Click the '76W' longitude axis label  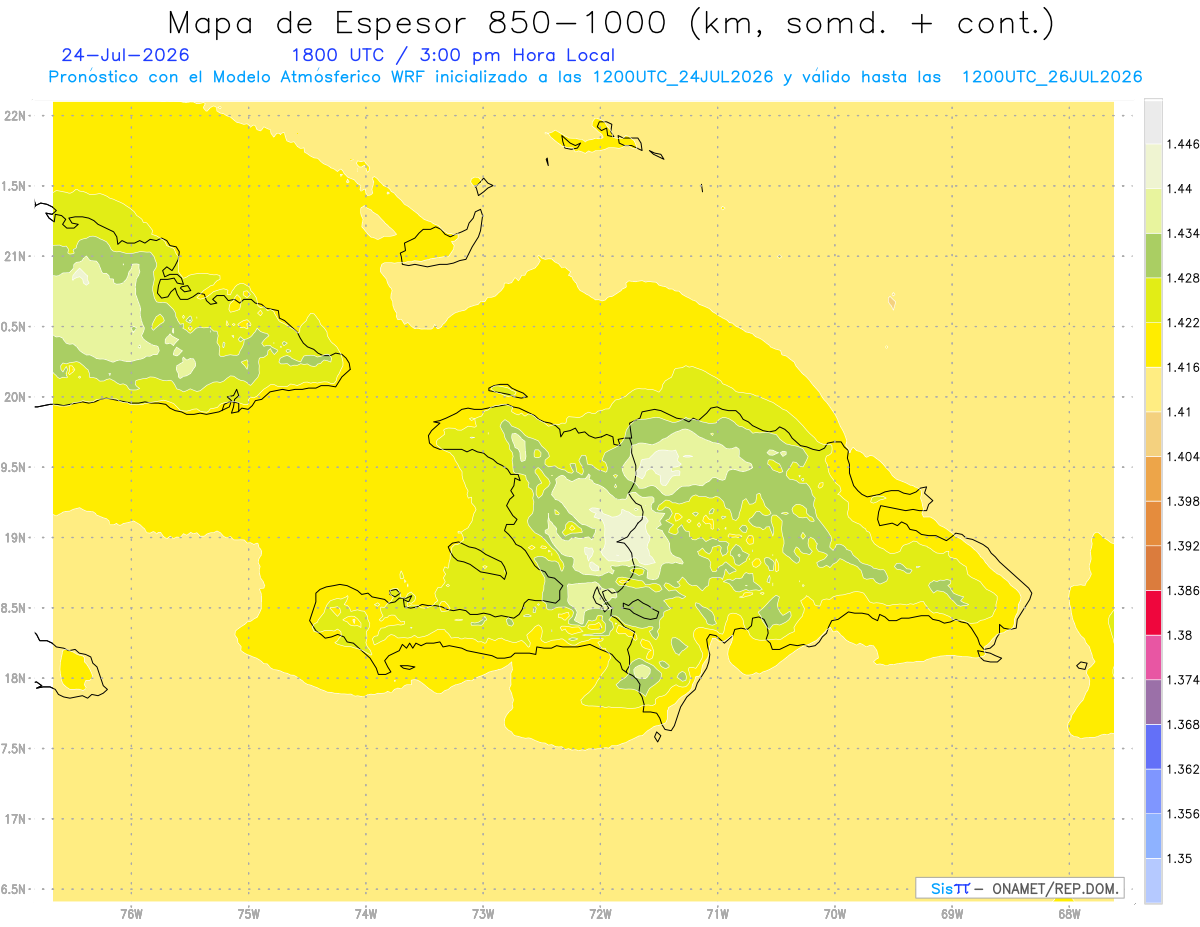point(131,914)
